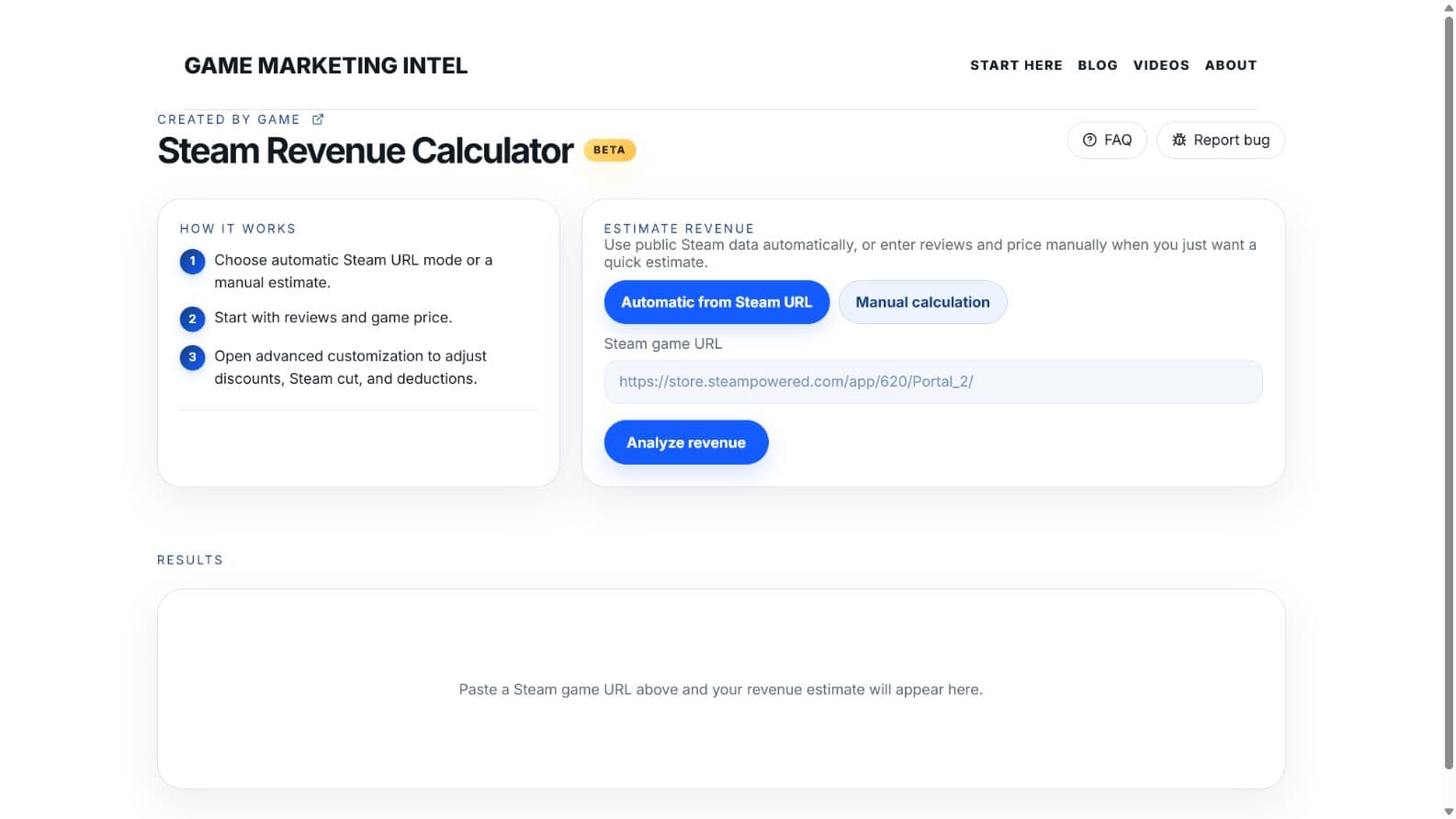
Task: Click the step 1 number badge
Action: (192, 261)
